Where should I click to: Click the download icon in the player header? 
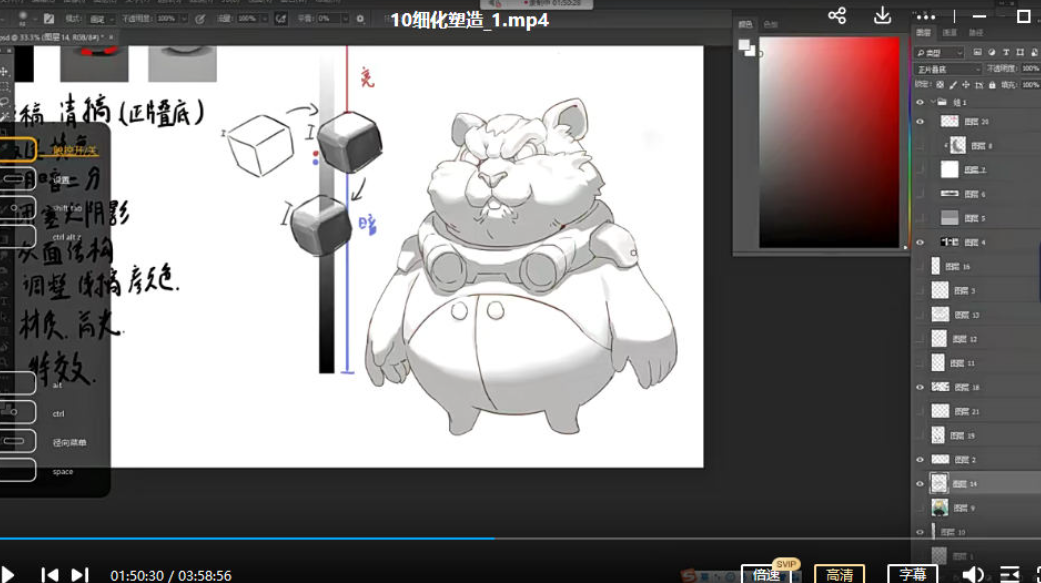(x=882, y=16)
